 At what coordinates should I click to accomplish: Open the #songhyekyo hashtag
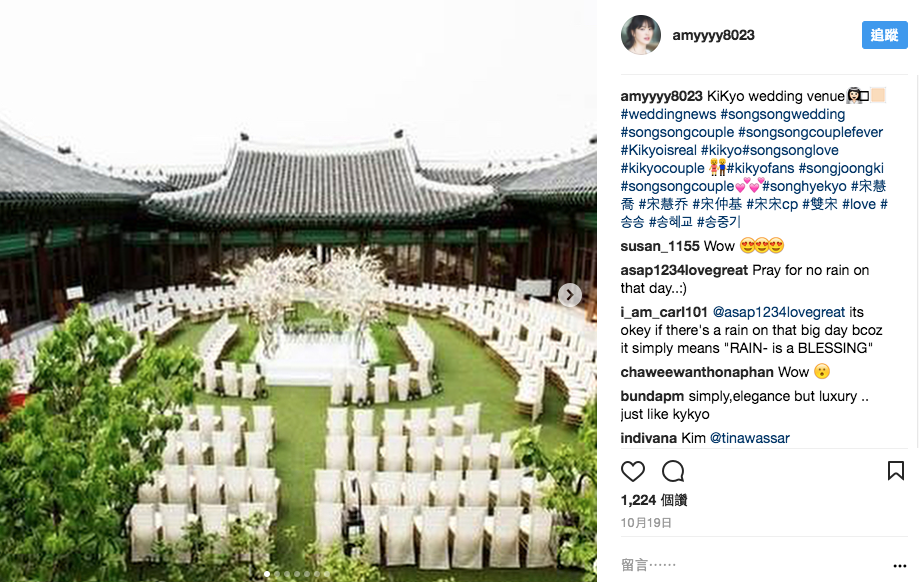[x=804, y=186]
